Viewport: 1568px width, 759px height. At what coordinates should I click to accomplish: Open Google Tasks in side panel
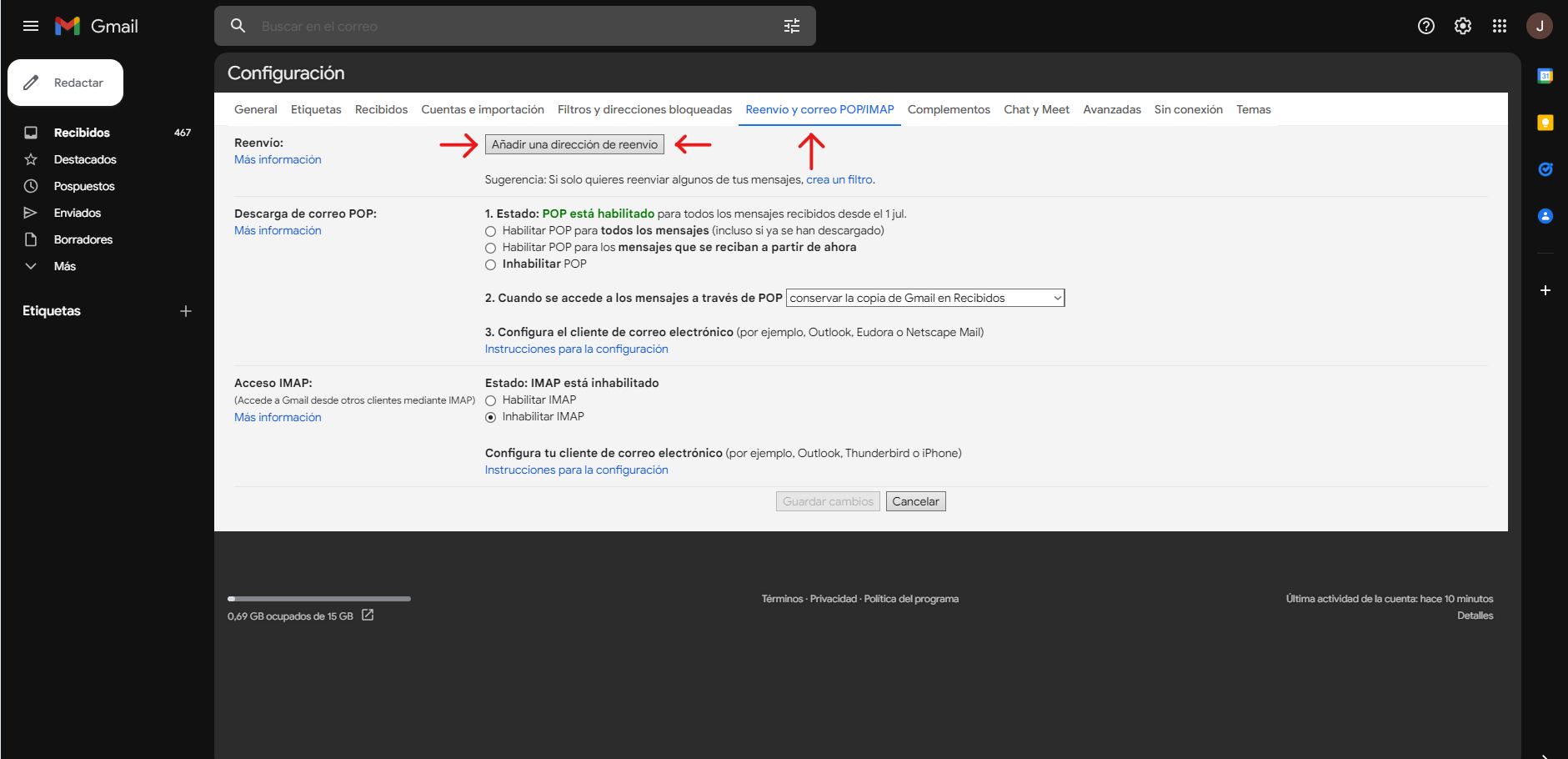pos(1545,169)
